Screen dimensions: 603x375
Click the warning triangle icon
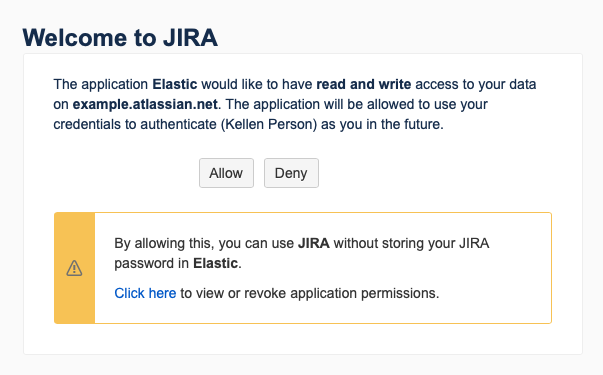pyautogui.click(x=74, y=268)
